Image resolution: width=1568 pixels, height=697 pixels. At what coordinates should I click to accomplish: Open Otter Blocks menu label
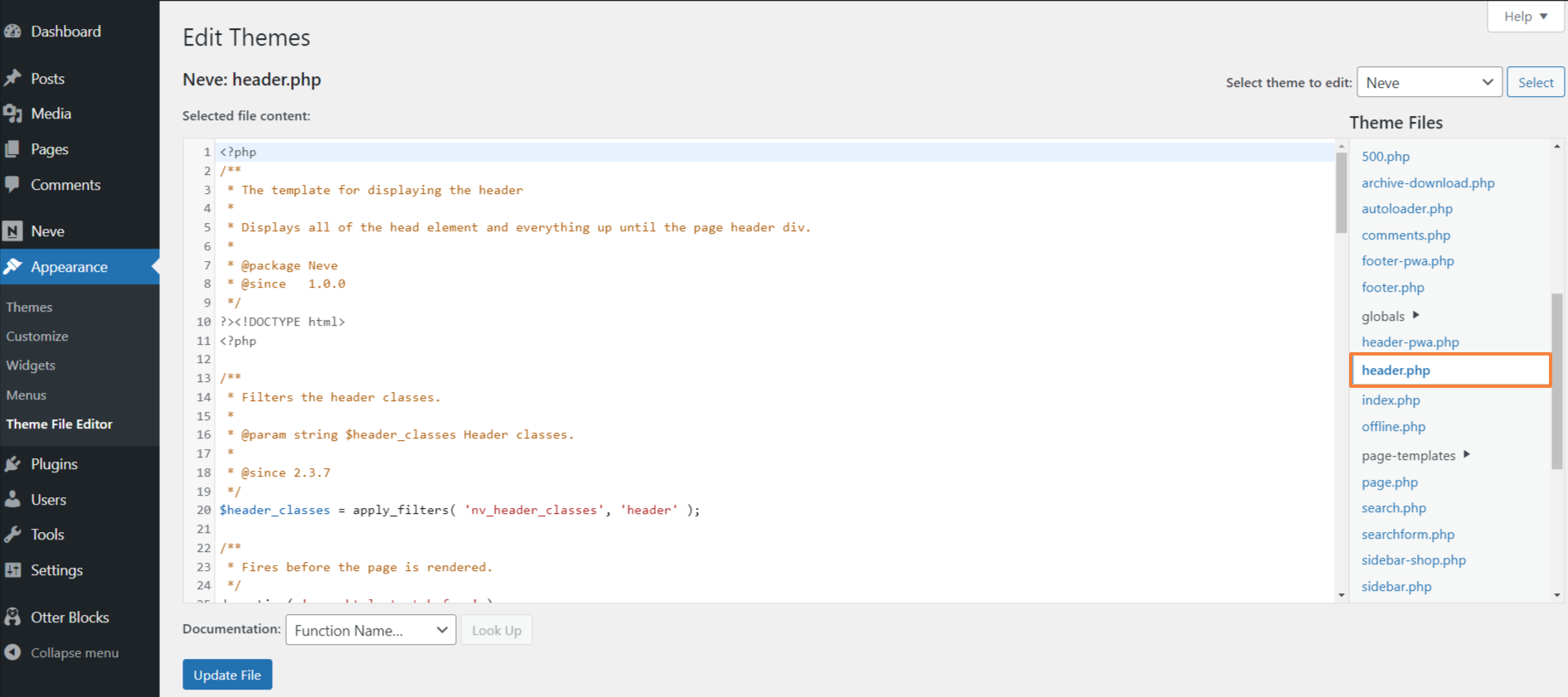tap(70, 617)
